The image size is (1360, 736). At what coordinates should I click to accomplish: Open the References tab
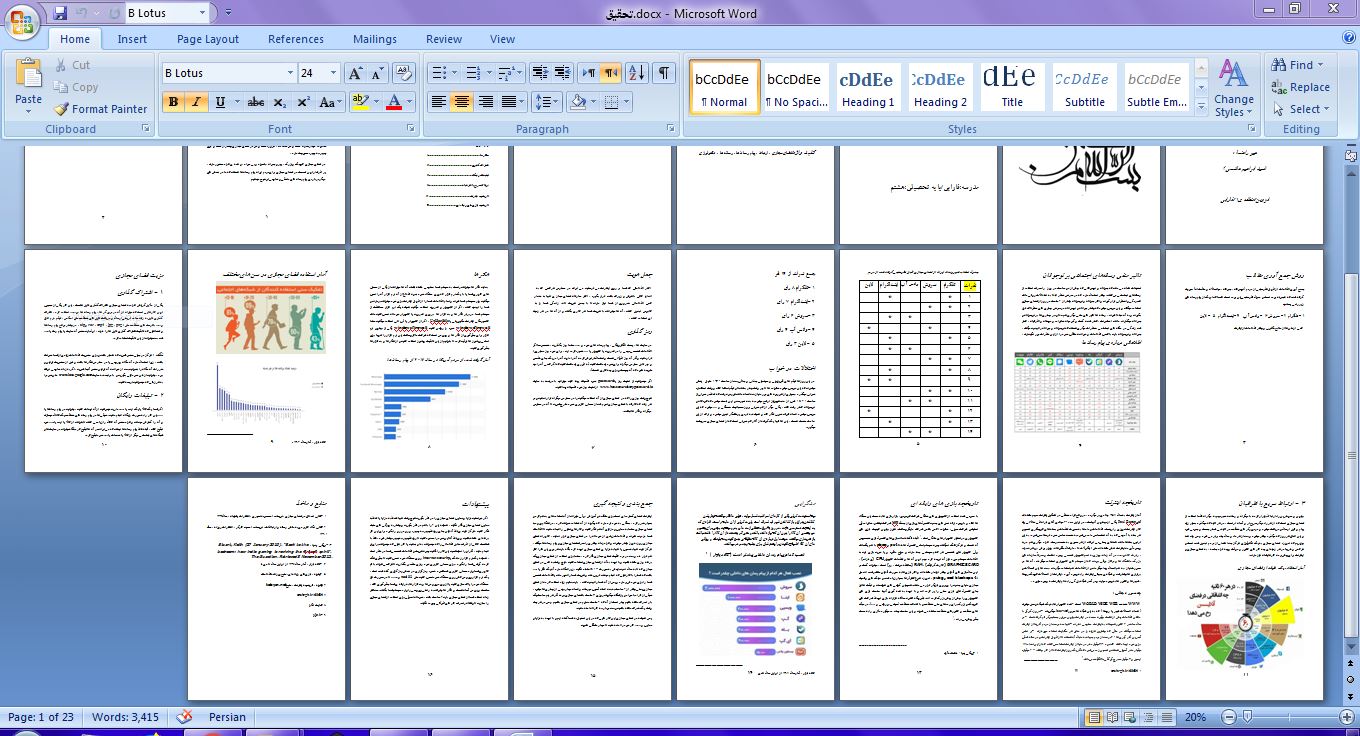tap(295, 39)
